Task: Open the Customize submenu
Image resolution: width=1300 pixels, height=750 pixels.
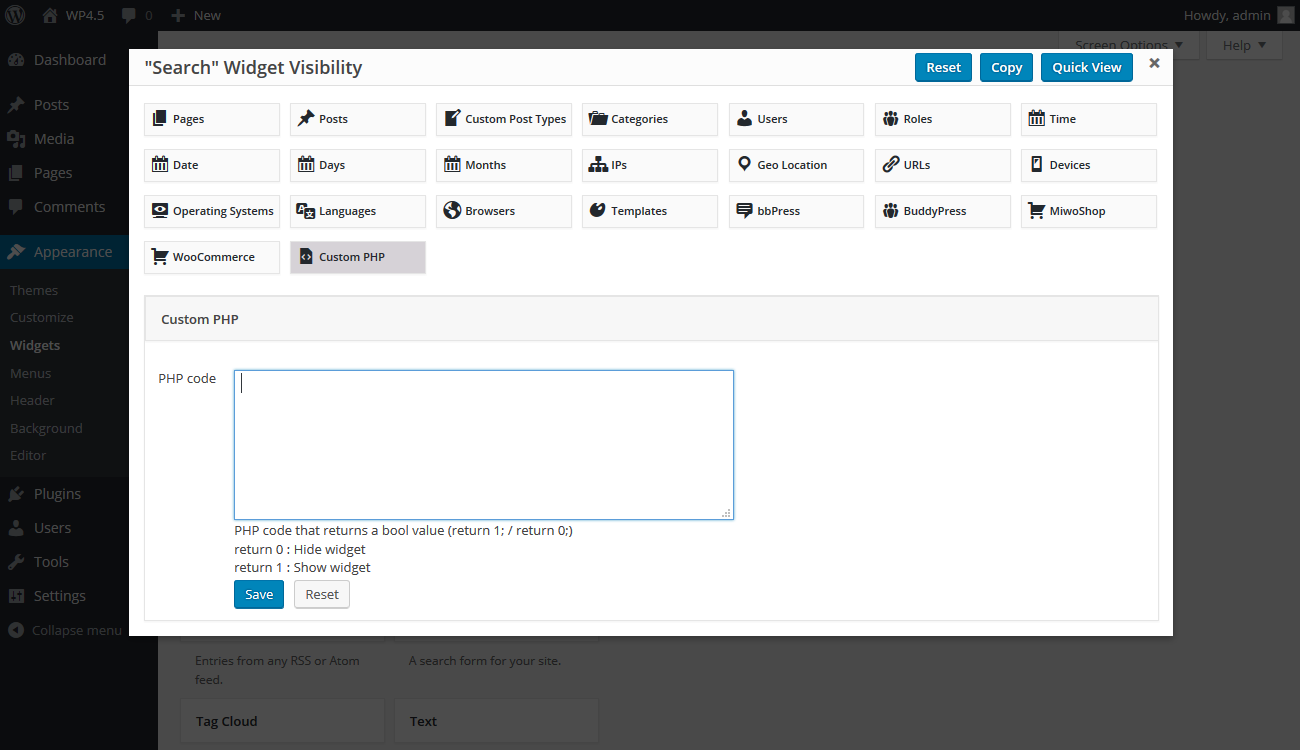Action: click(42, 317)
